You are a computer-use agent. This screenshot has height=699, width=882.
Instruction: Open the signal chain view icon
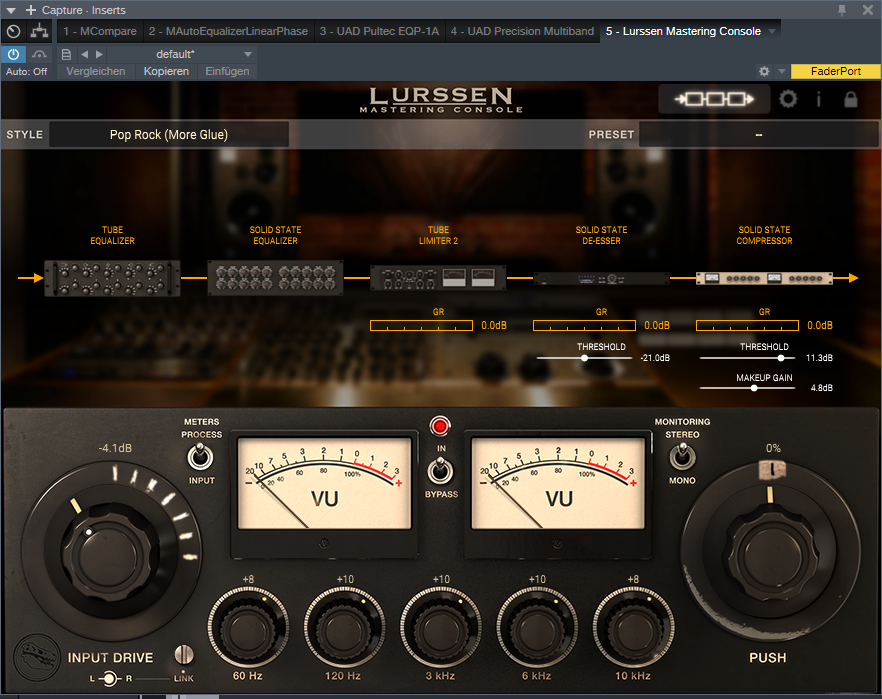[x=714, y=100]
